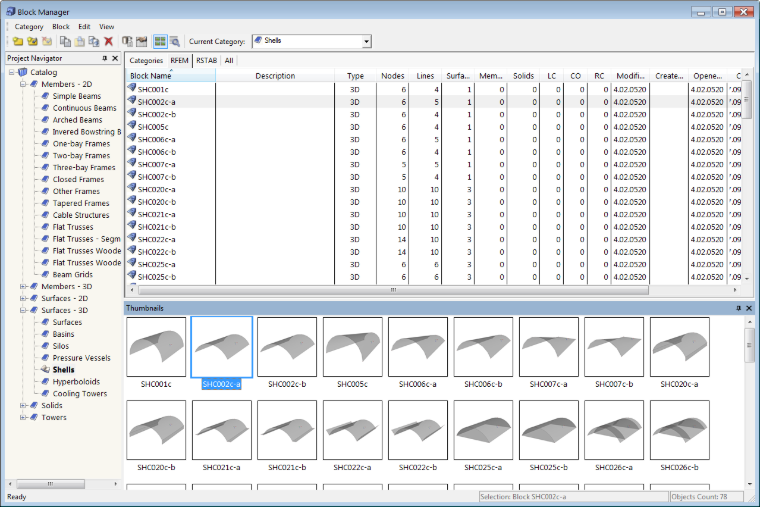Click the Delete Category folder icon
Image resolution: width=760 pixels, height=507 pixels.
tap(47, 42)
